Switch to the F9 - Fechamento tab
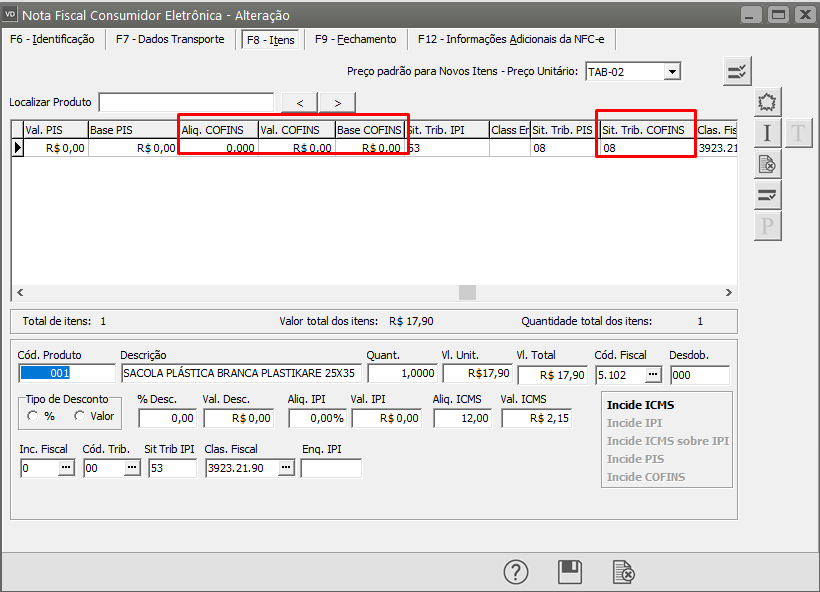The width and height of the screenshot is (820, 592). point(355,39)
